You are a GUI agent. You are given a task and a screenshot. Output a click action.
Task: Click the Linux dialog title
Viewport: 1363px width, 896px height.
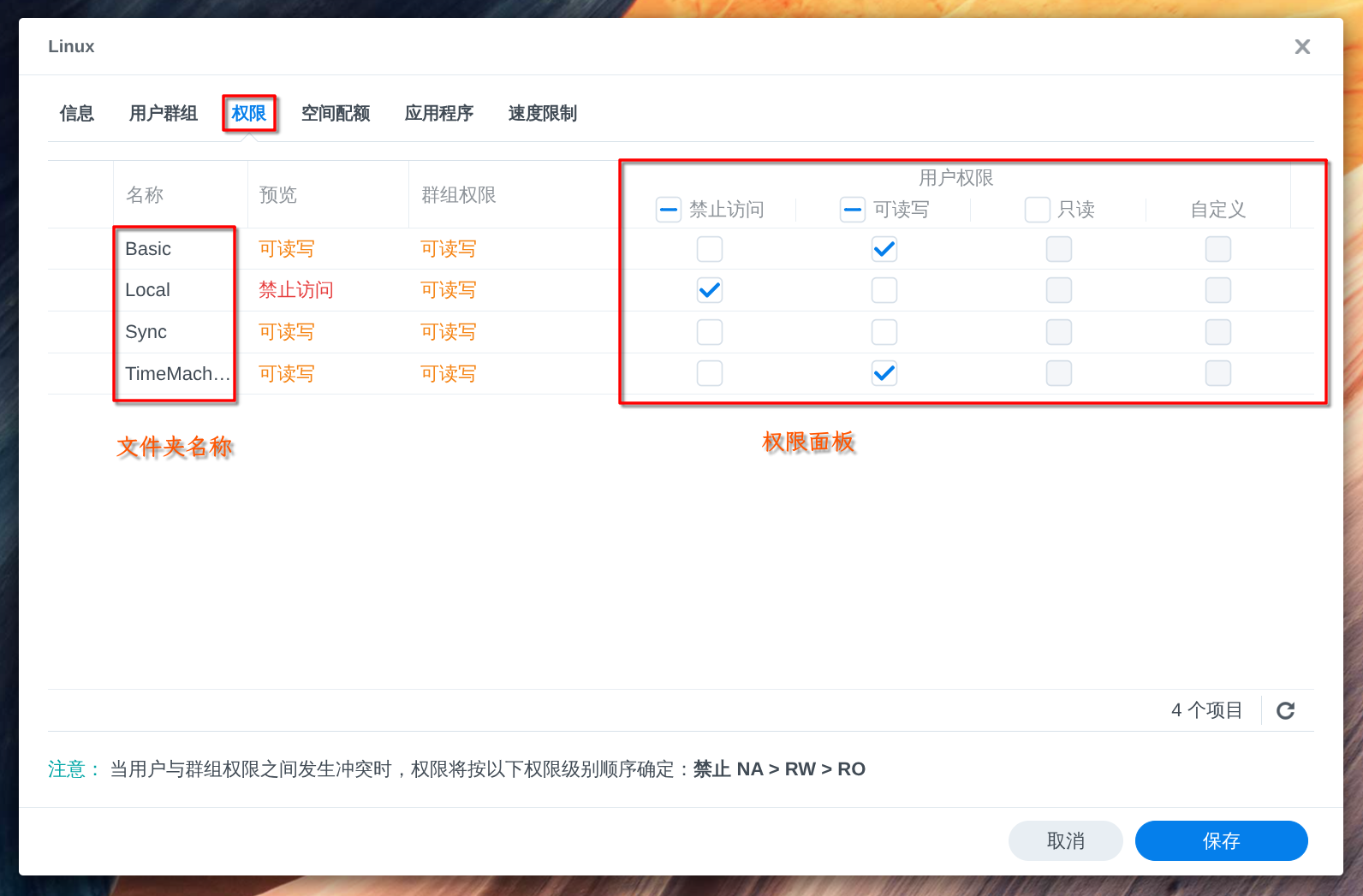pos(71,46)
